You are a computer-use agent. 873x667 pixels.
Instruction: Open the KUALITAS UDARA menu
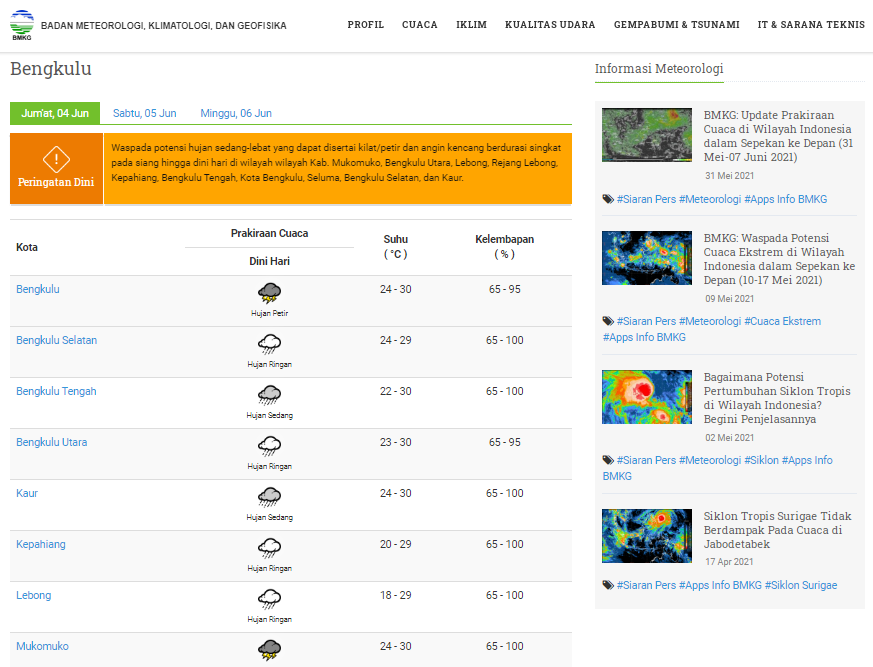[x=550, y=24]
